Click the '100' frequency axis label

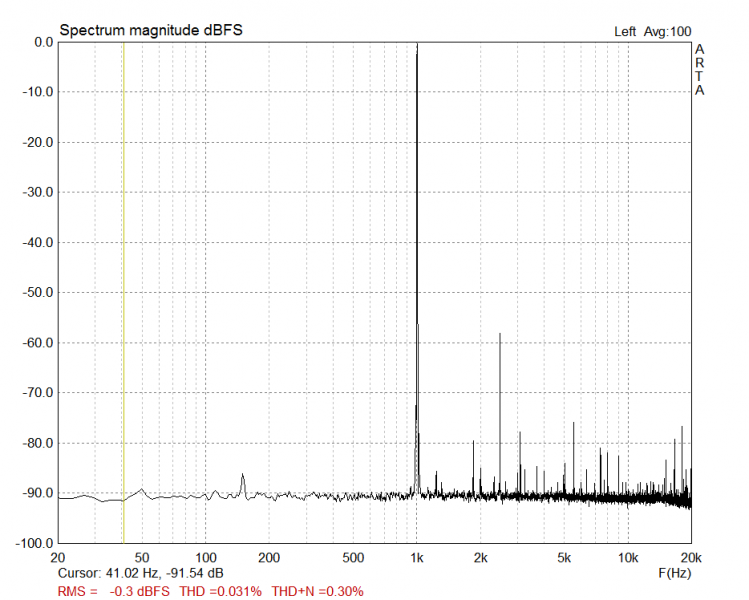click(205, 557)
